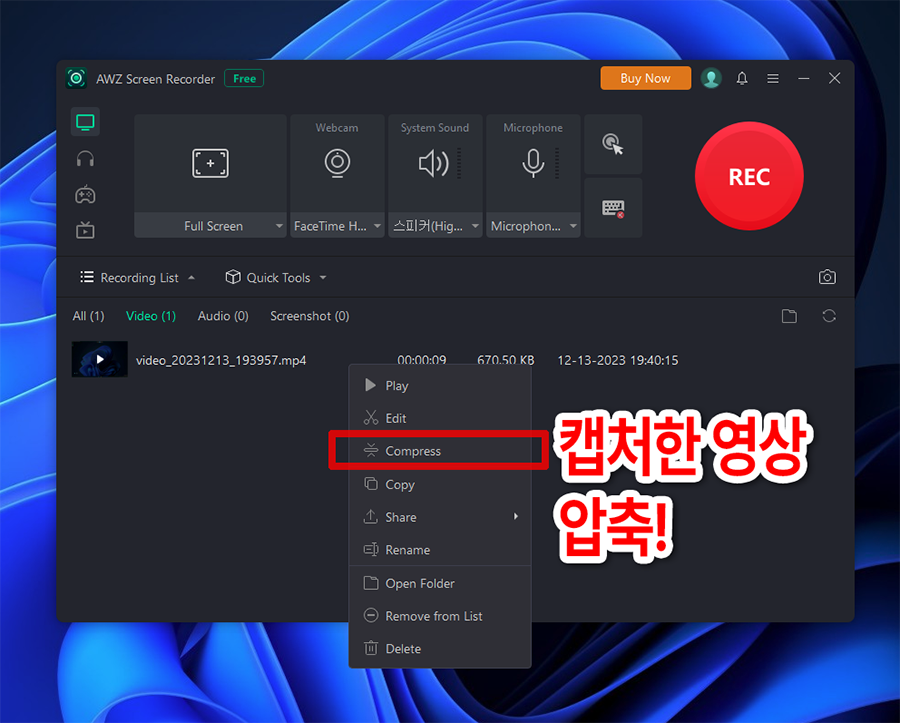Open the Share submenu
This screenshot has height=723, width=900.
pos(440,517)
